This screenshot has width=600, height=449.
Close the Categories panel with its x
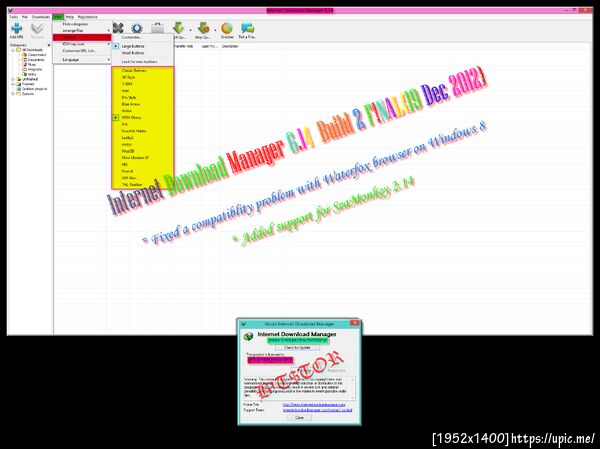49,45
